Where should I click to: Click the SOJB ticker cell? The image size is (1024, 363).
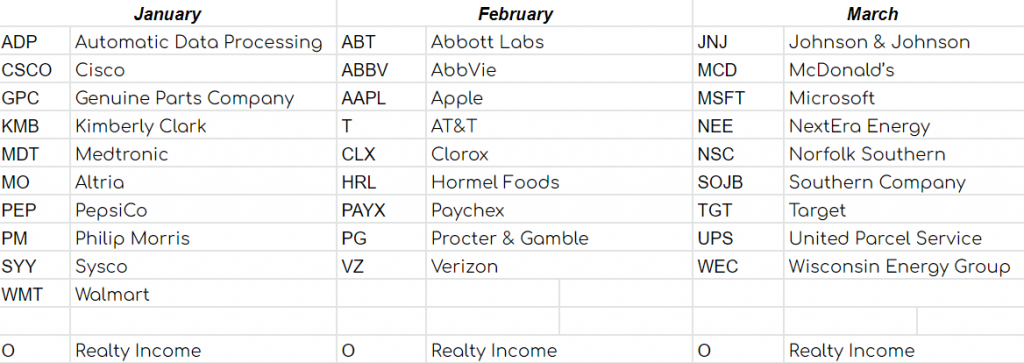pyautogui.click(x=738, y=182)
